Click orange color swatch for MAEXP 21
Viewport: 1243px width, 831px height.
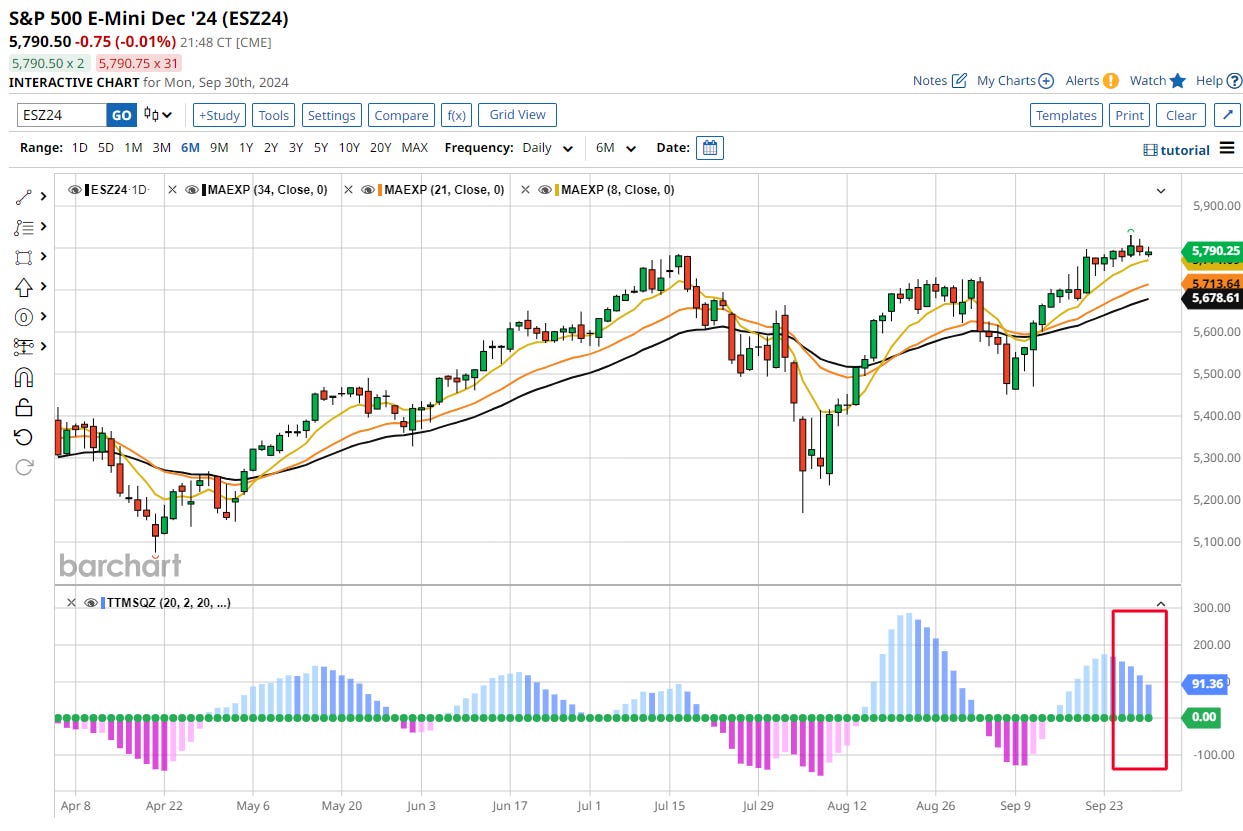coord(380,189)
